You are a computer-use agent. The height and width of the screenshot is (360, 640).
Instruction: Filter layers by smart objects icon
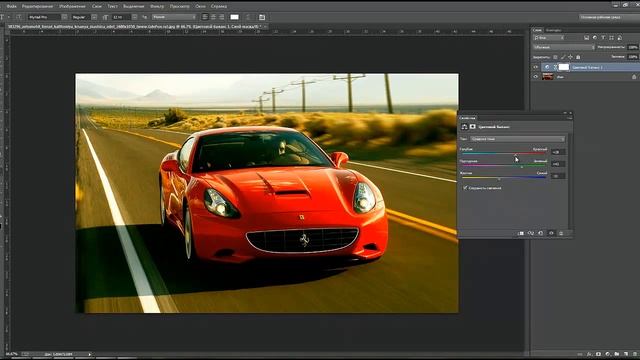pyautogui.click(x=620, y=38)
